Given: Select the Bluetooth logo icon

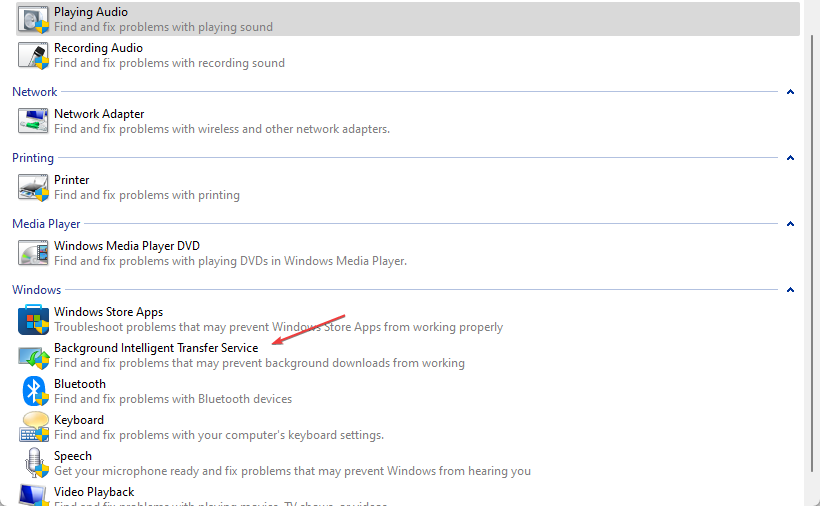Looking at the screenshot, I should click(35, 391).
